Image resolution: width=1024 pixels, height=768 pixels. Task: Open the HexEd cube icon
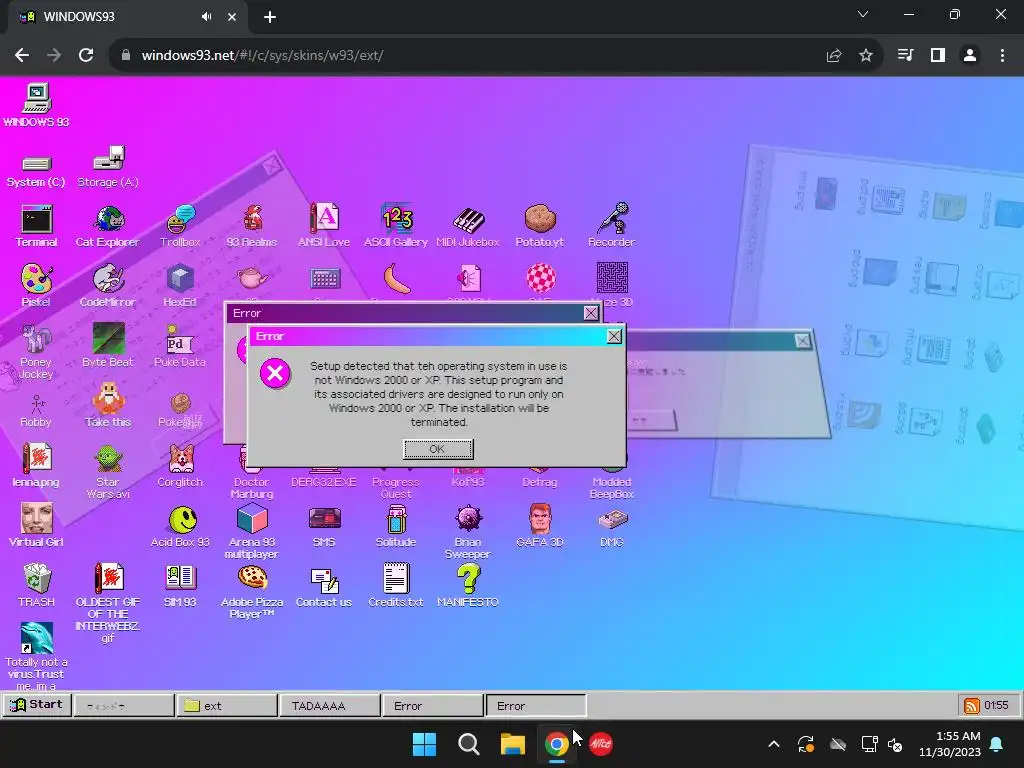180,279
